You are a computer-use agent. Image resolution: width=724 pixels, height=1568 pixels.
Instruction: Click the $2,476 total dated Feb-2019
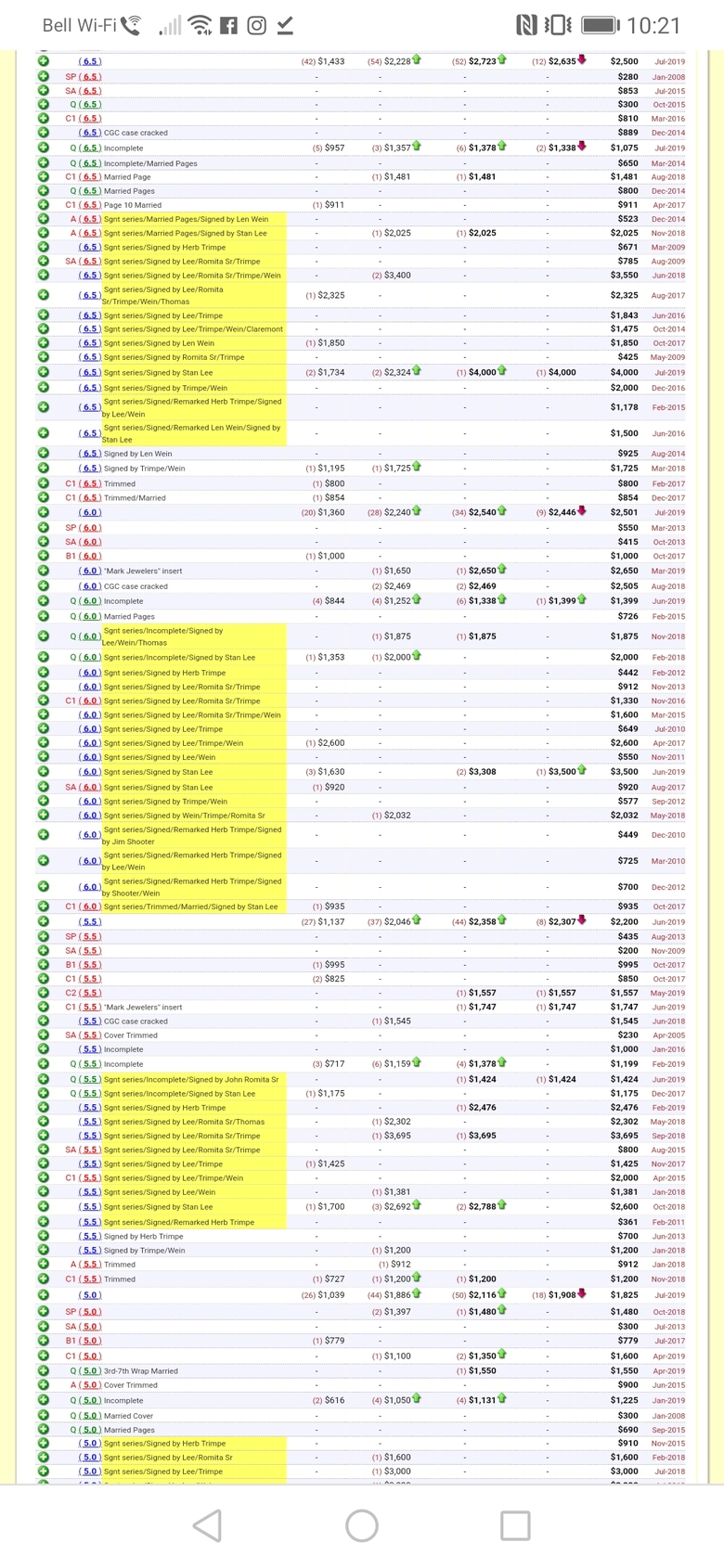coord(624,1107)
